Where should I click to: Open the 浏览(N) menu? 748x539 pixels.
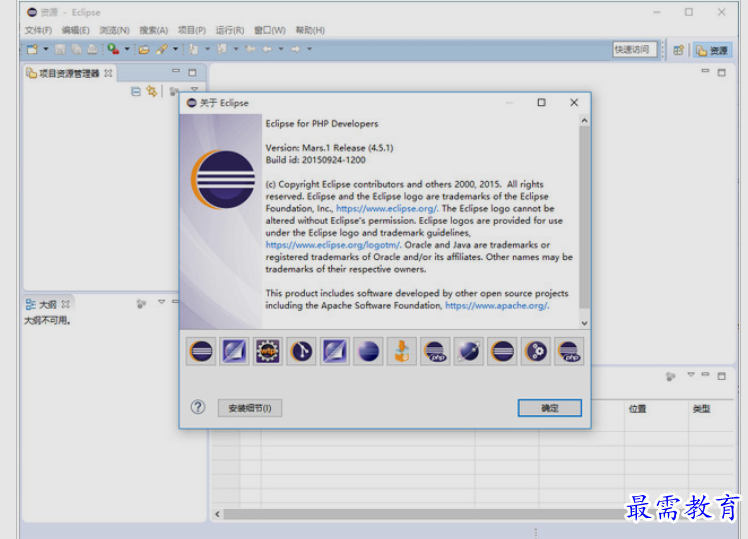[114, 31]
